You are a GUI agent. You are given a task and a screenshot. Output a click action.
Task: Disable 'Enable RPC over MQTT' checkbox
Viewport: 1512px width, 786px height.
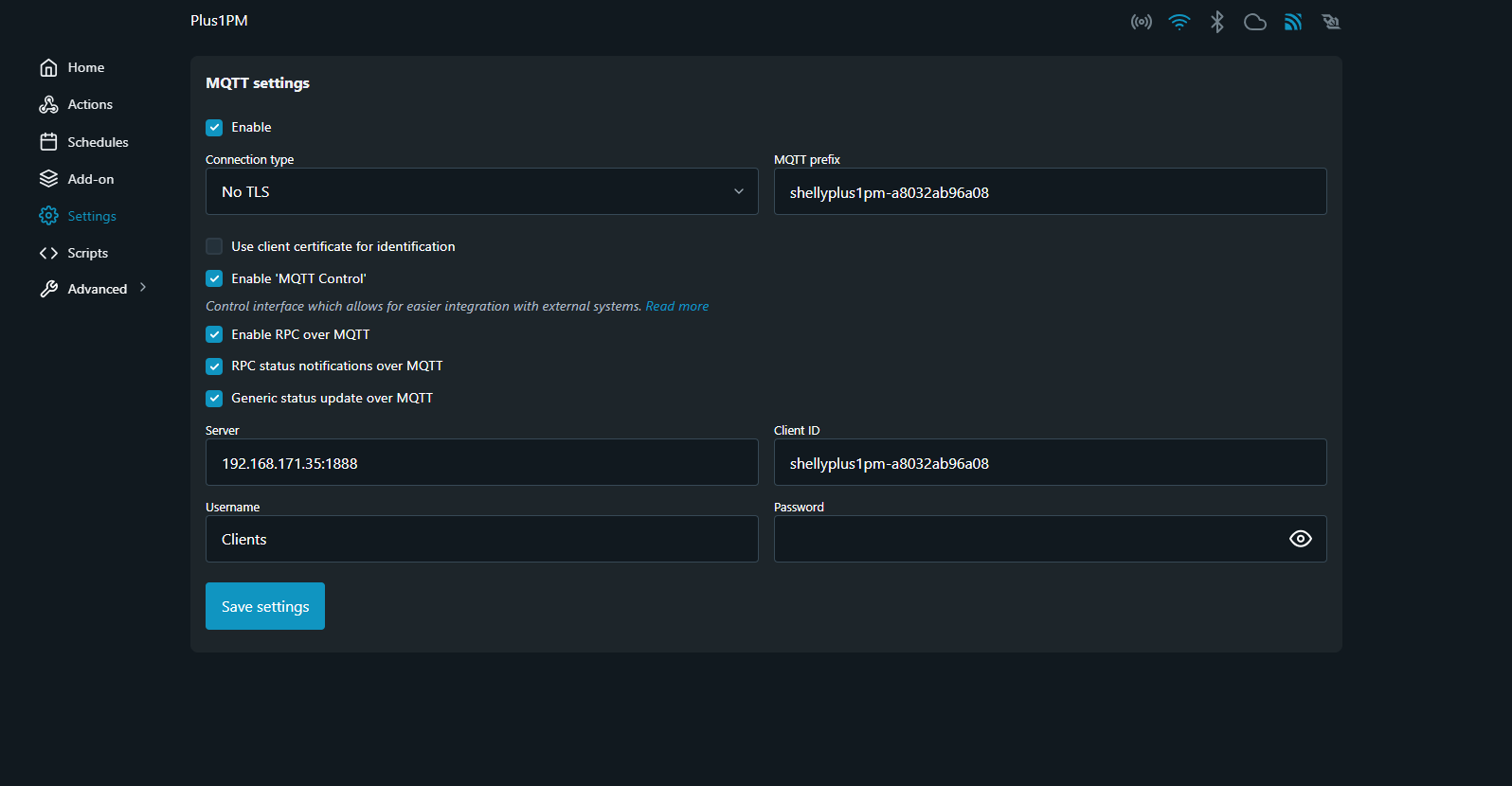point(214,334)
